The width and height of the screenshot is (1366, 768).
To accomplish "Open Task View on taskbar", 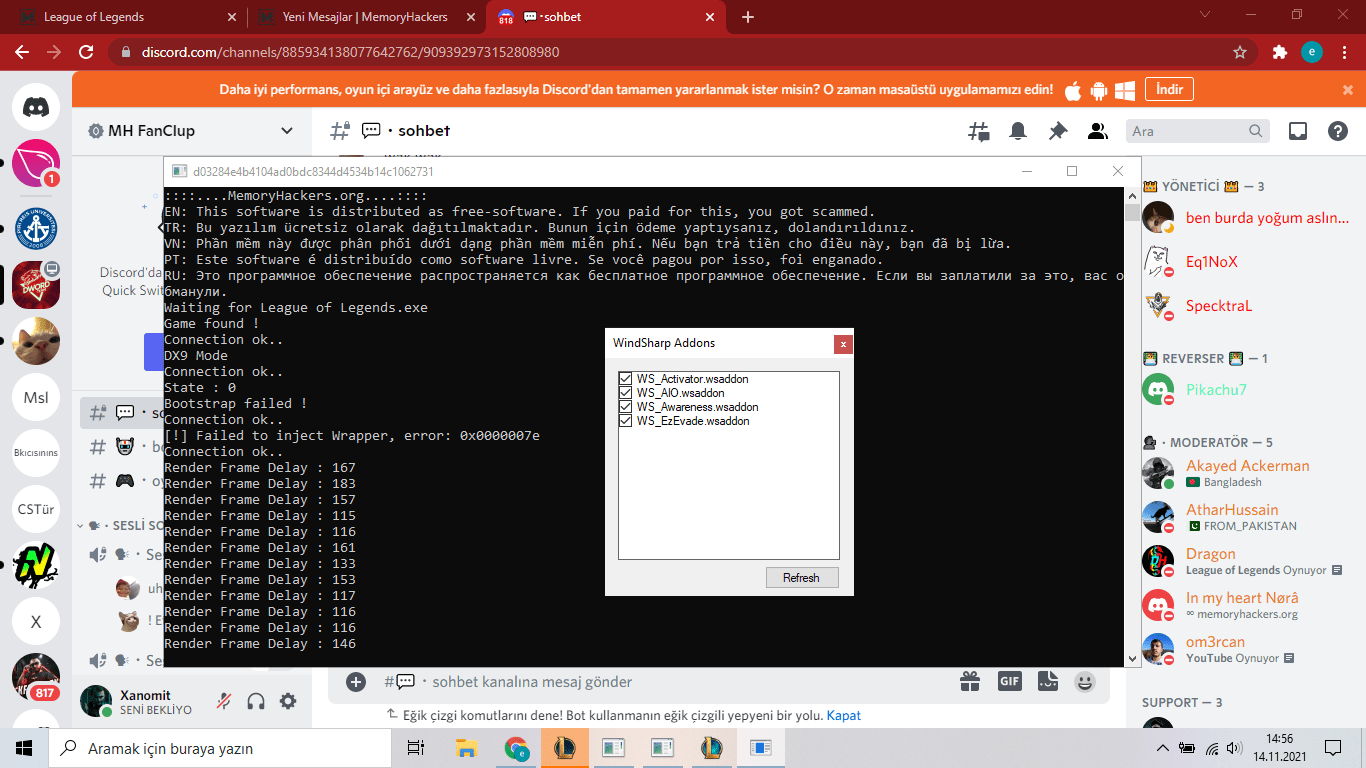I will click(416, 748).
